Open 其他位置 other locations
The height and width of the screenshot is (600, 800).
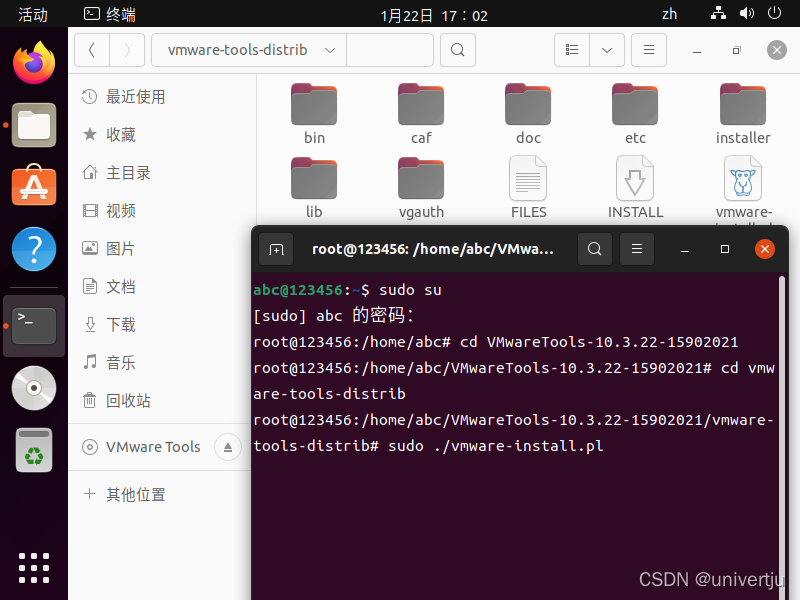tap(161, 494)
